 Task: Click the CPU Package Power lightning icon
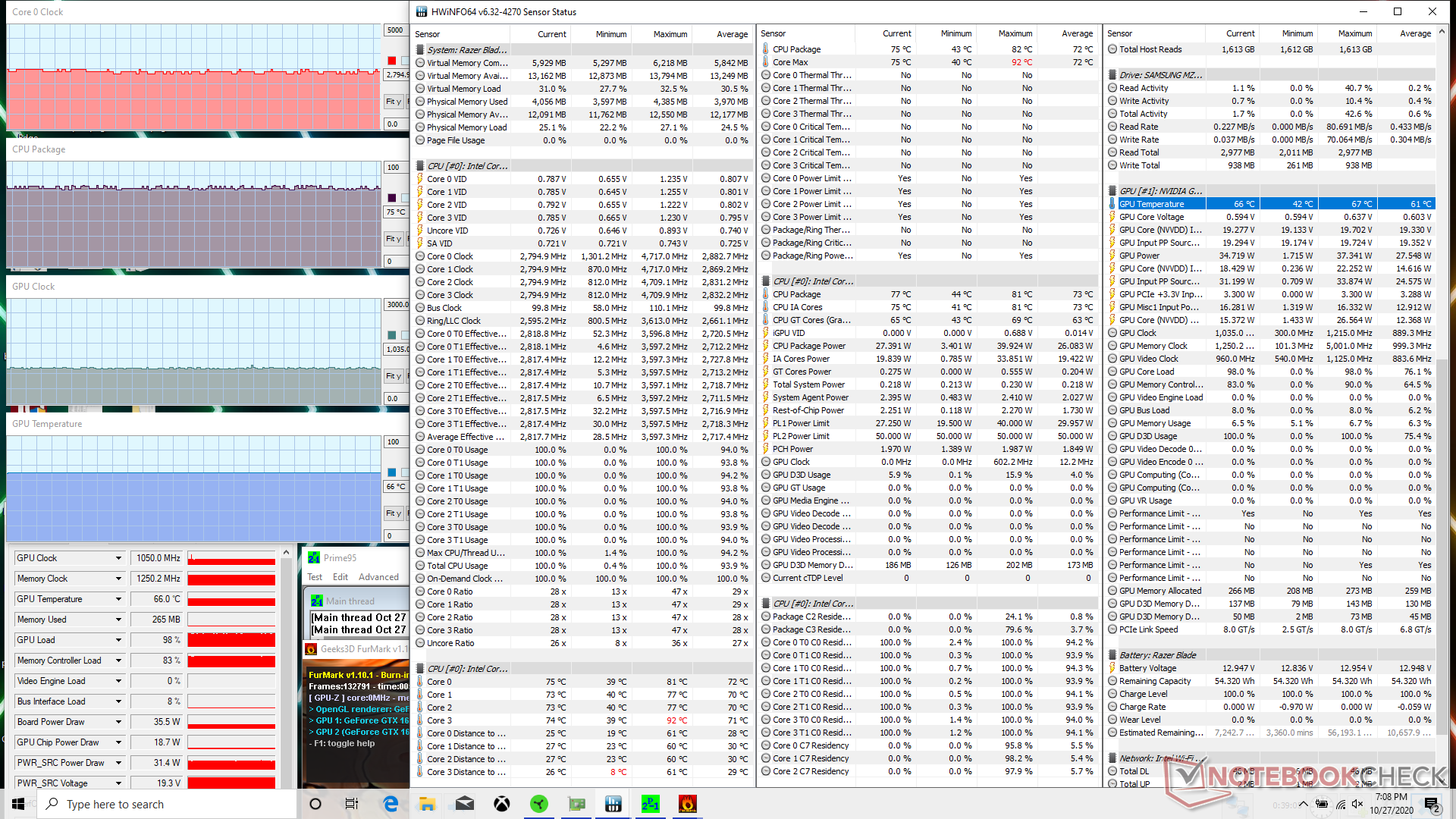(x=766, y=346)
